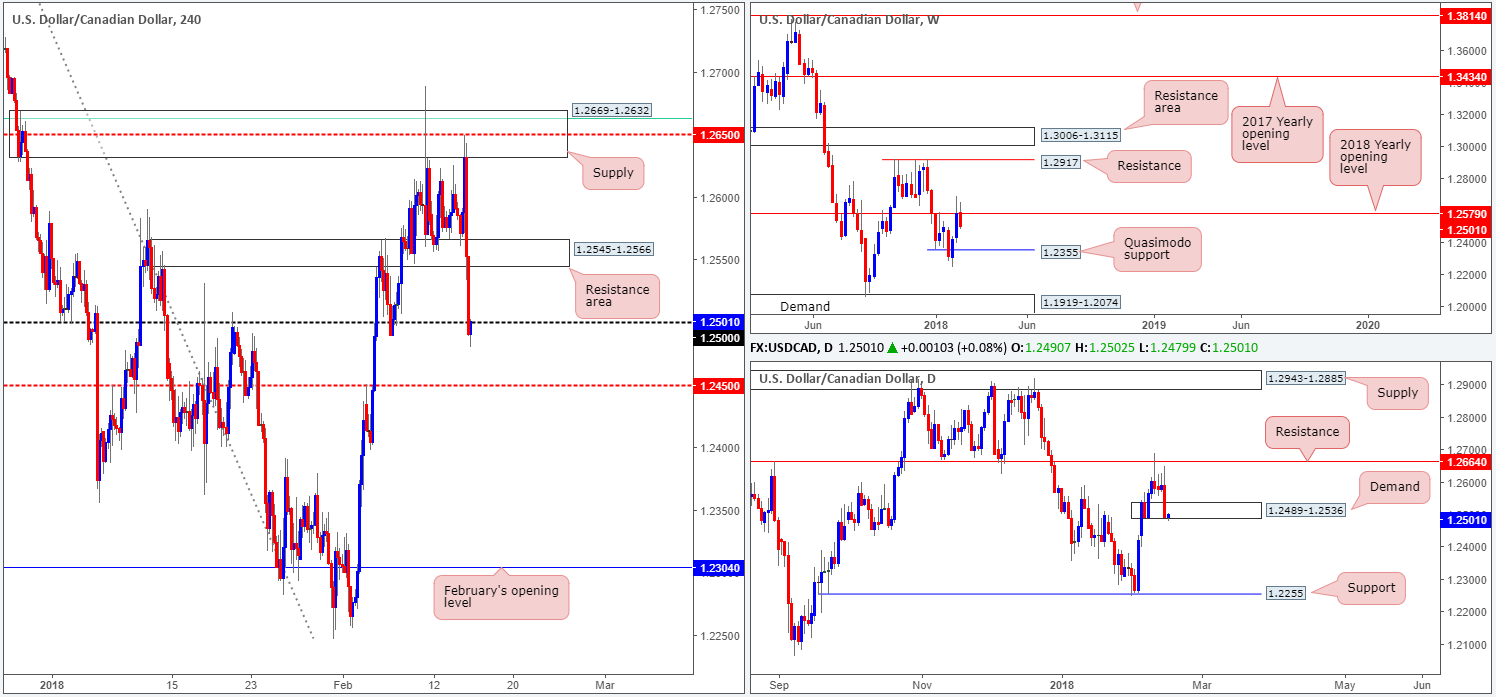Click the Feb date label on the 240 time axis
Screen dimensions: 1496x697
(342, 684)
